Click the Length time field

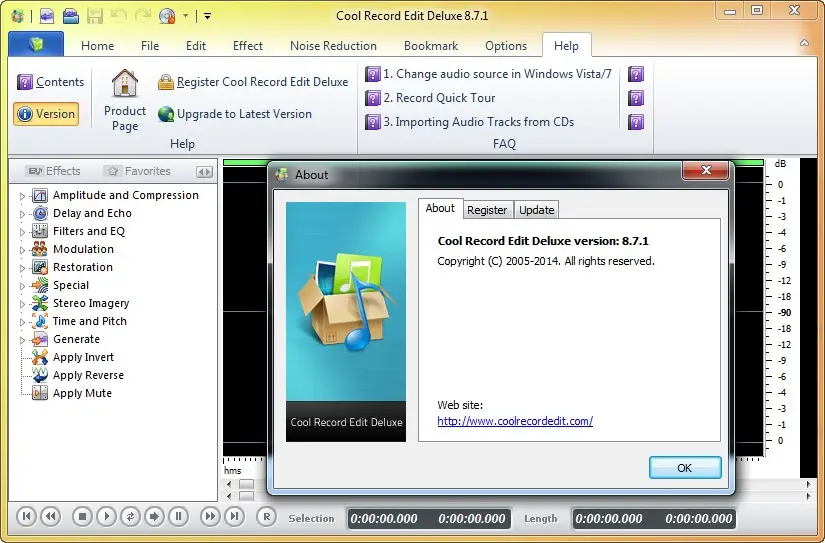653,518
